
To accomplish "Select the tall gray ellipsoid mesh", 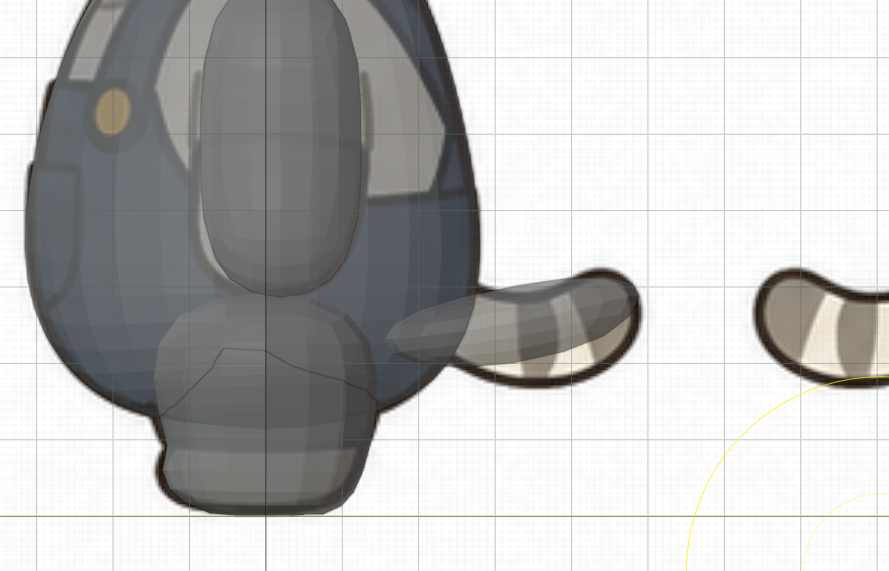I will [281, 147].
